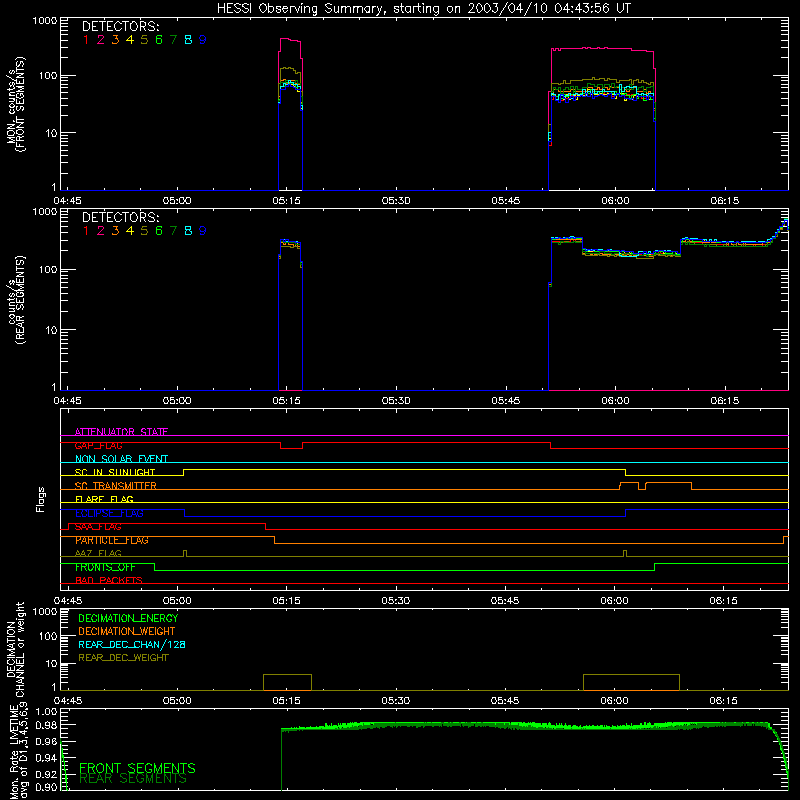Click the REAR_DEC_CHAN/128 legend entry
The width and height of the screenshot is (800, 800).
132,645
